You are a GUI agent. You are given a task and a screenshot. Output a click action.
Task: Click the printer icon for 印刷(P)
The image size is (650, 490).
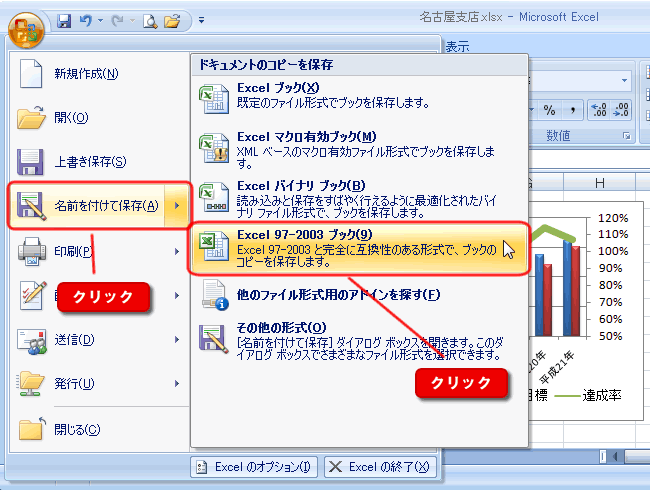click(x=32, y=251)
